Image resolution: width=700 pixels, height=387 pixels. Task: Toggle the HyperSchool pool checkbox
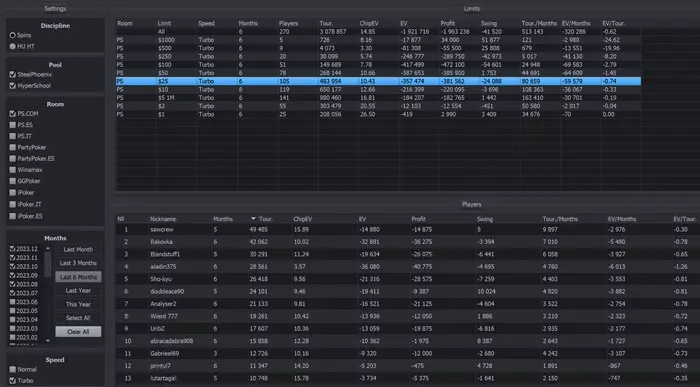tap(12, 86)
